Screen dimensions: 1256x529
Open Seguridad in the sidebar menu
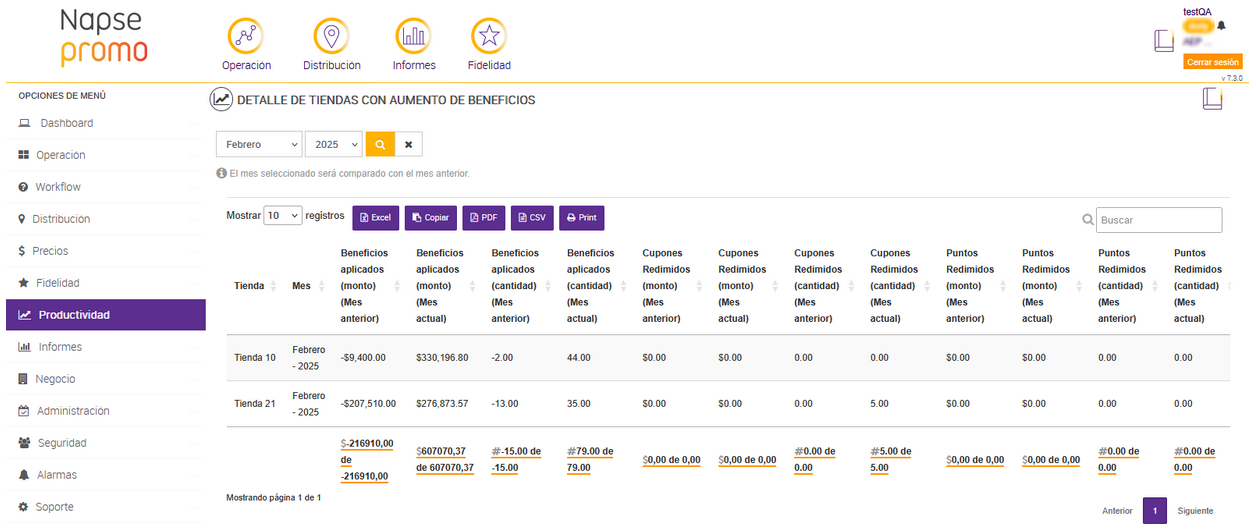pos(62,443)
